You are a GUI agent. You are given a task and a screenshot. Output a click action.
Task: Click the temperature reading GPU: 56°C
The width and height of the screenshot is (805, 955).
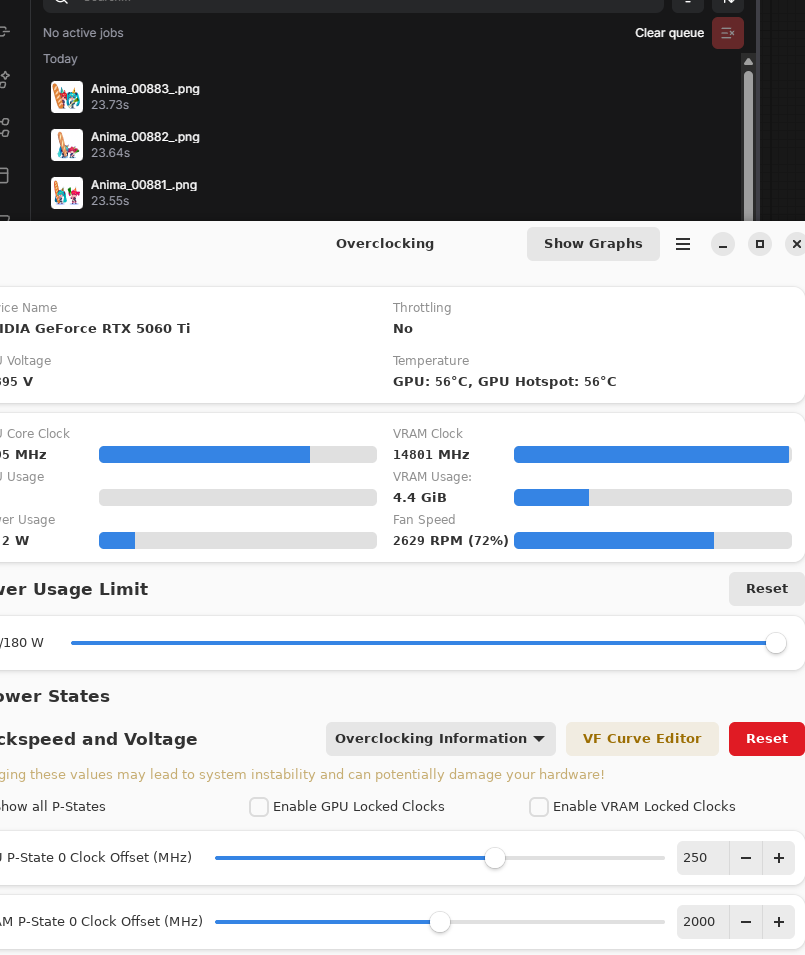click(x=431, y=382)
